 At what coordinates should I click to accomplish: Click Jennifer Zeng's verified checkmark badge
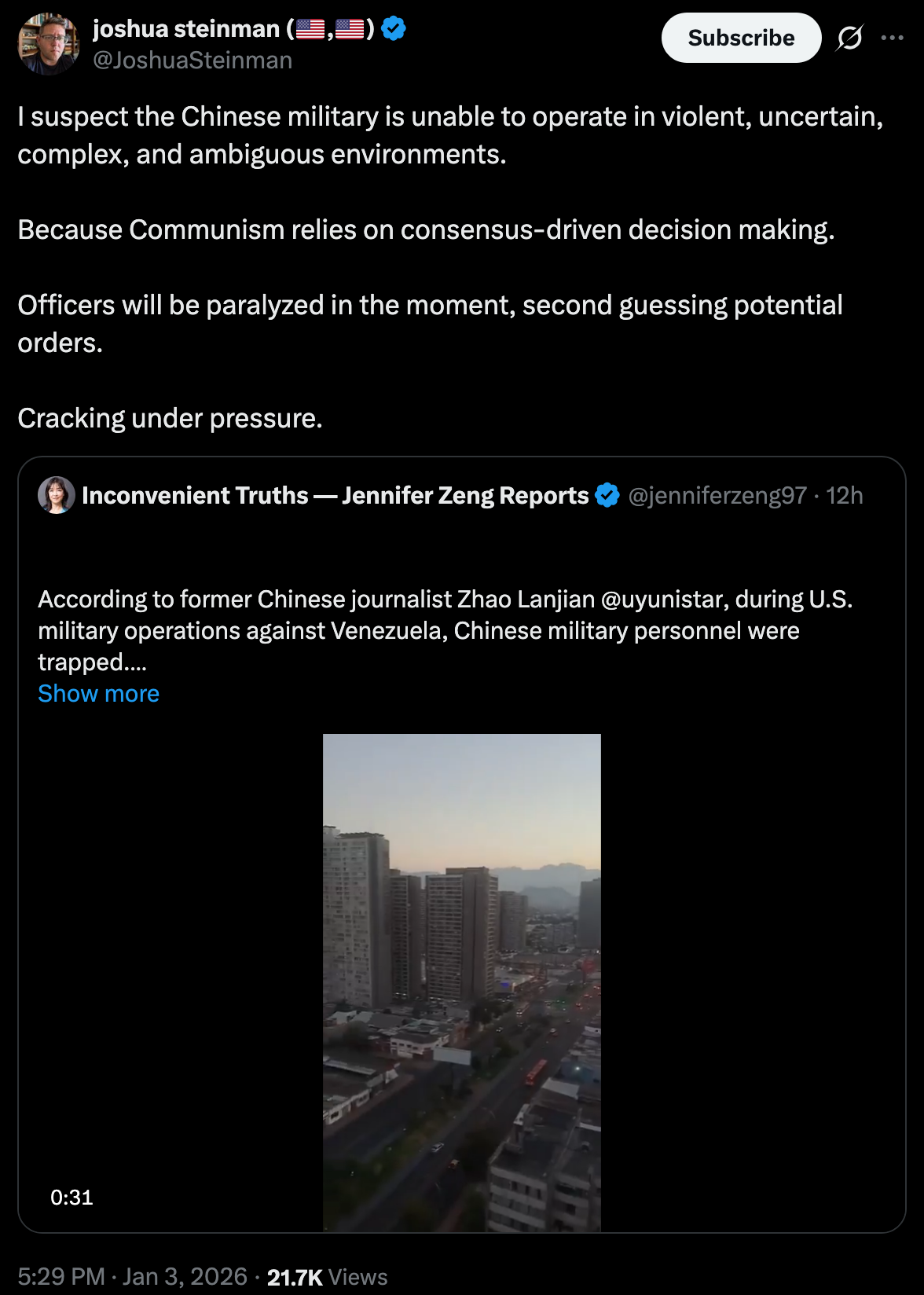(607, 496)
